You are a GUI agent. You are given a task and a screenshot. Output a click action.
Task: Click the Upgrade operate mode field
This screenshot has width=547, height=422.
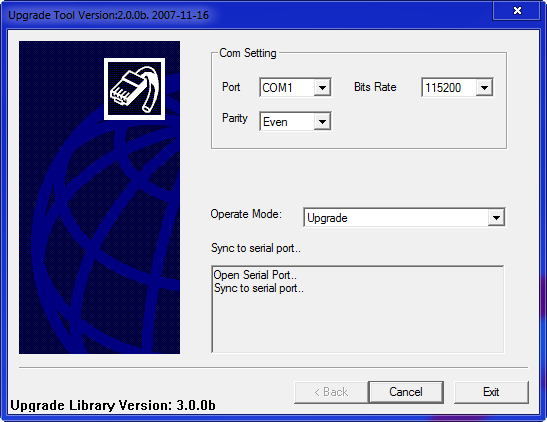tap(404, 218)
